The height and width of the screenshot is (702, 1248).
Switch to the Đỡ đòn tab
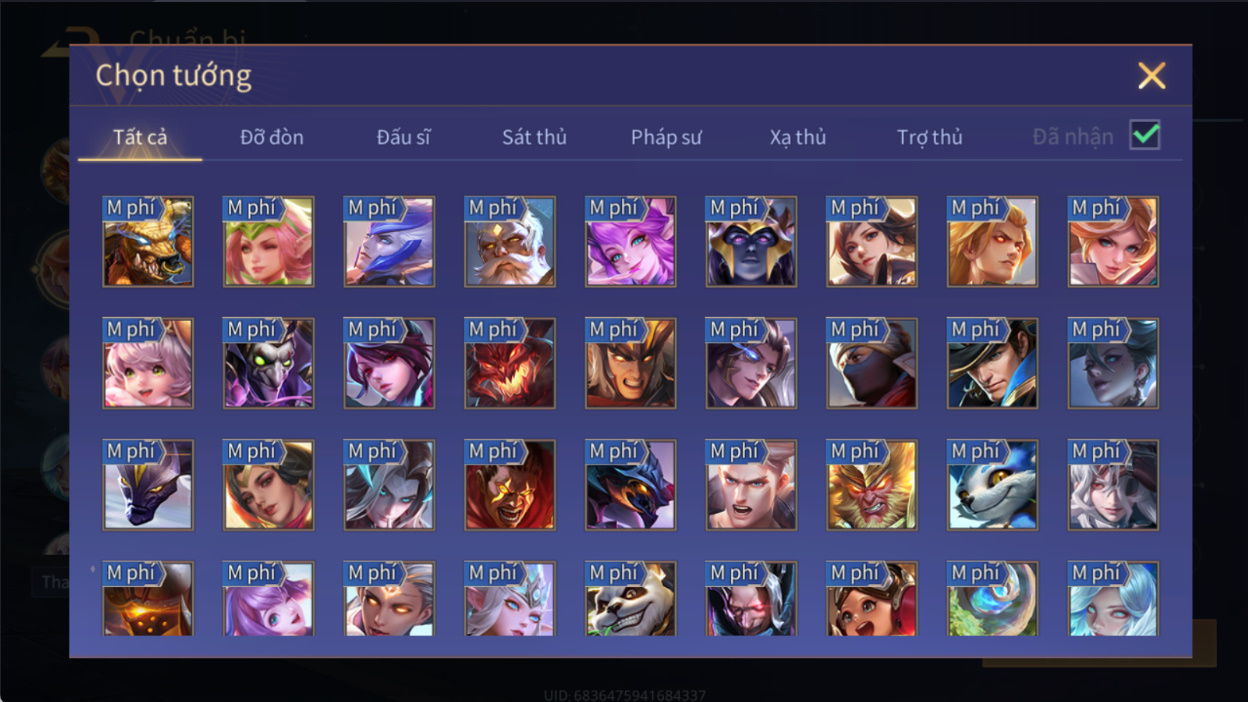click(272, 137)
